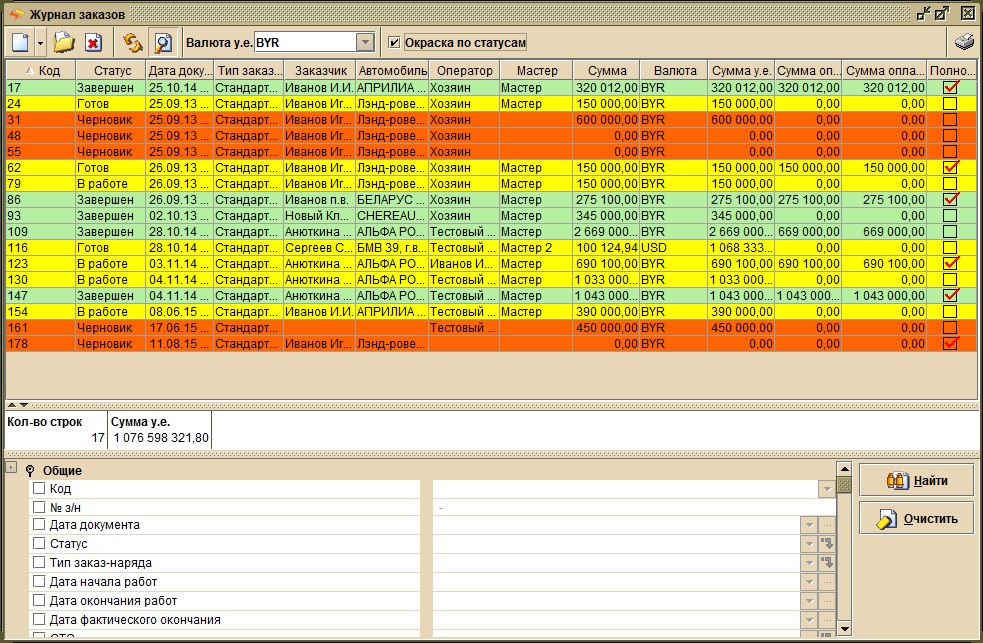This screenshot has height=643, width=983.
Task: Open the Тип заказ-наряда filter dropdown arrow
Action: click(809, 563)
